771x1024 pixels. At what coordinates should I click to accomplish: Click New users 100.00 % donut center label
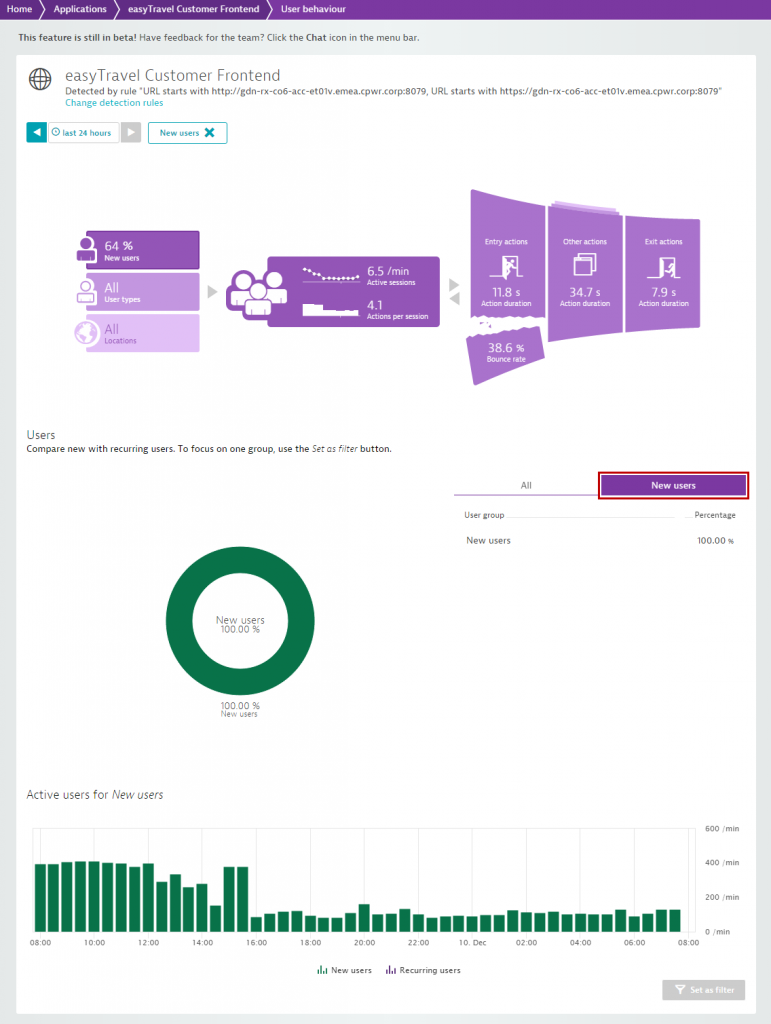click(240, 624)
